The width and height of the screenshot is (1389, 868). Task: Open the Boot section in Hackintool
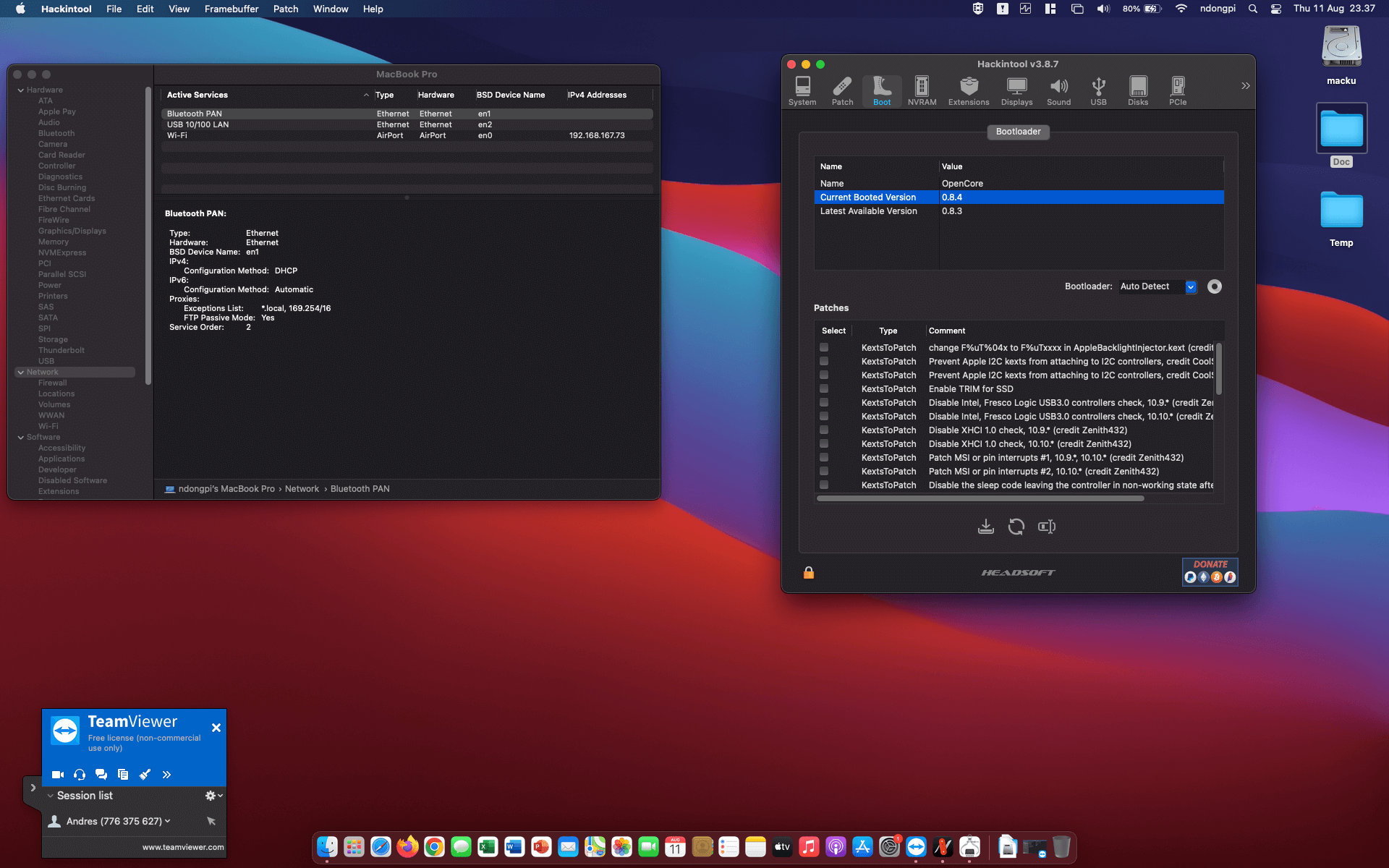coord(881,90)
